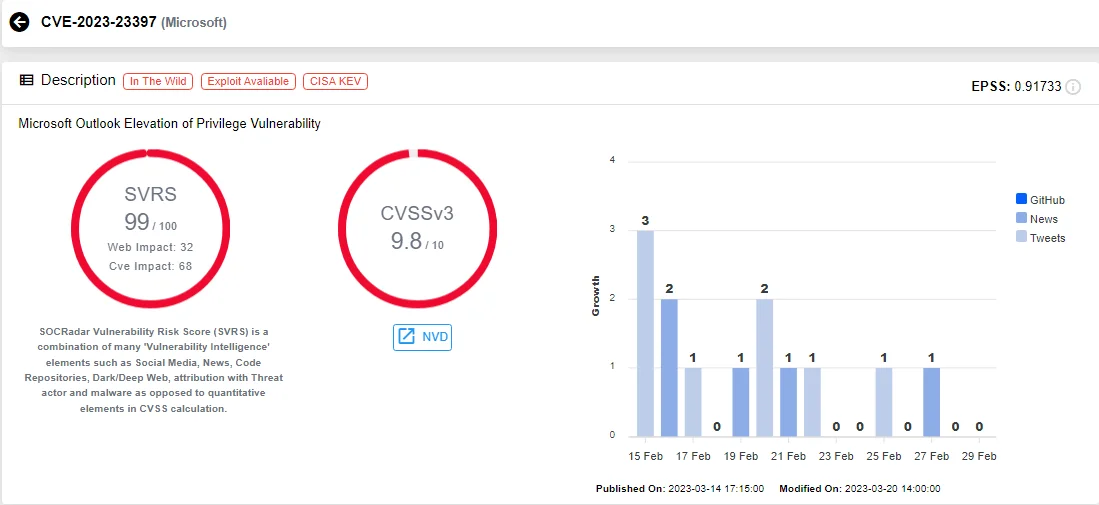The image size is (1099, 505).
Task: Click the CISA KEV tag
Action: 335,81
